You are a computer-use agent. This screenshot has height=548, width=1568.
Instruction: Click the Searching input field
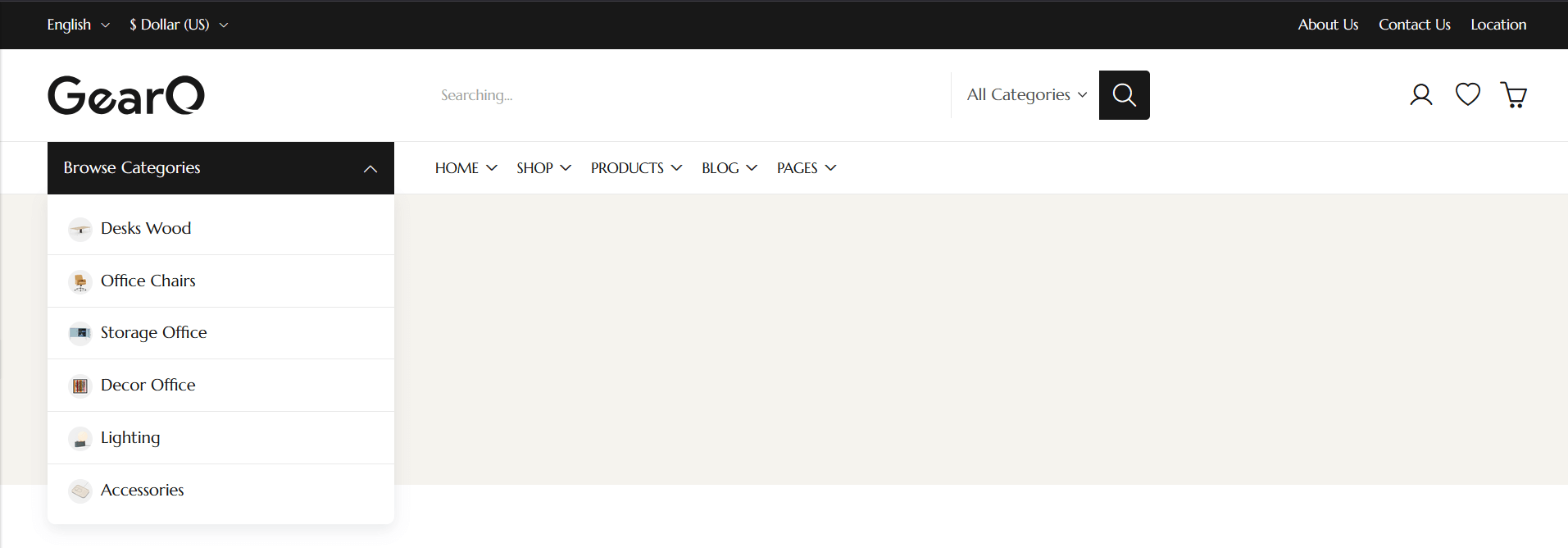tap(689, 95)
